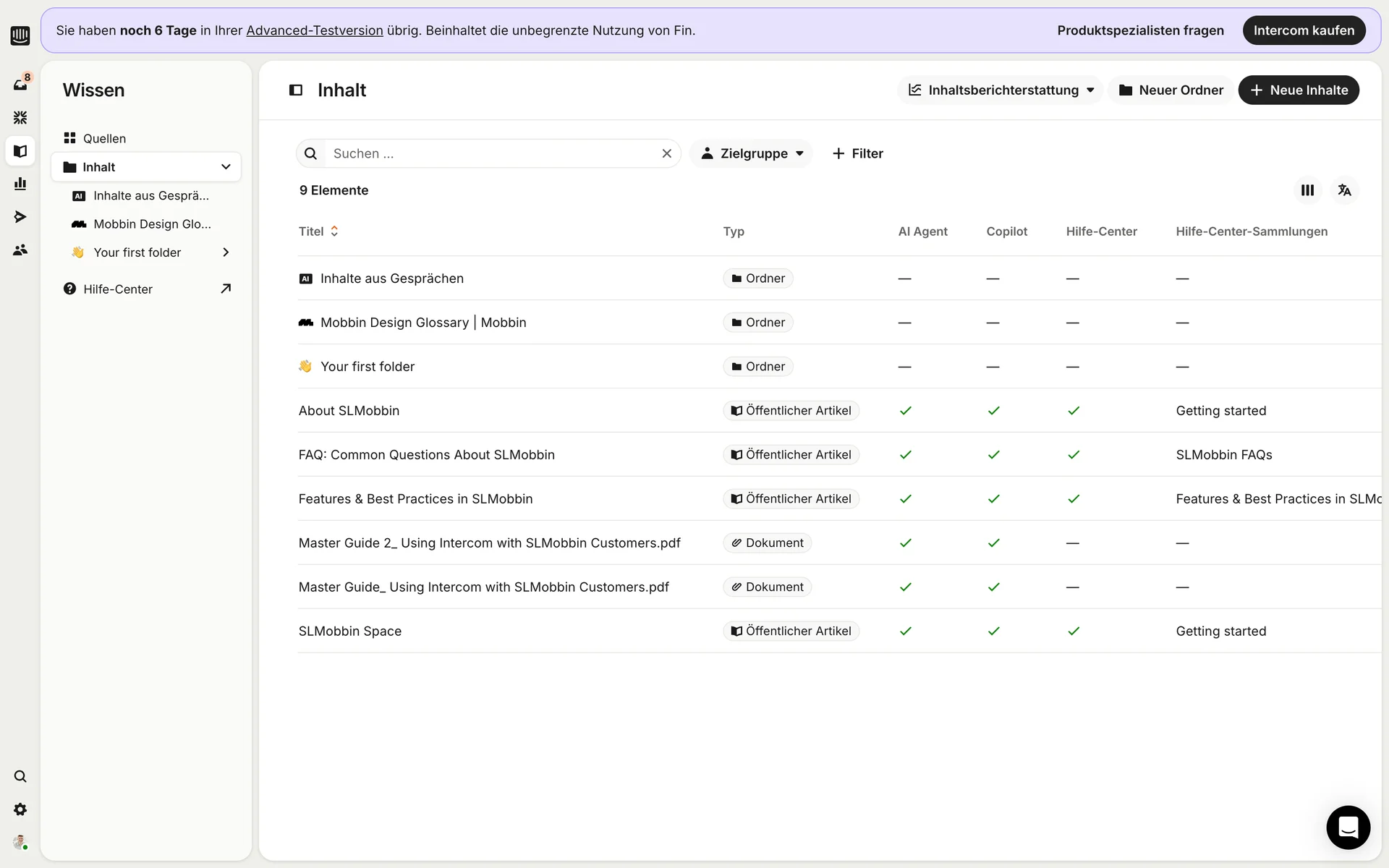Collapse the Inhalt tree section

(x=226, y=167)
